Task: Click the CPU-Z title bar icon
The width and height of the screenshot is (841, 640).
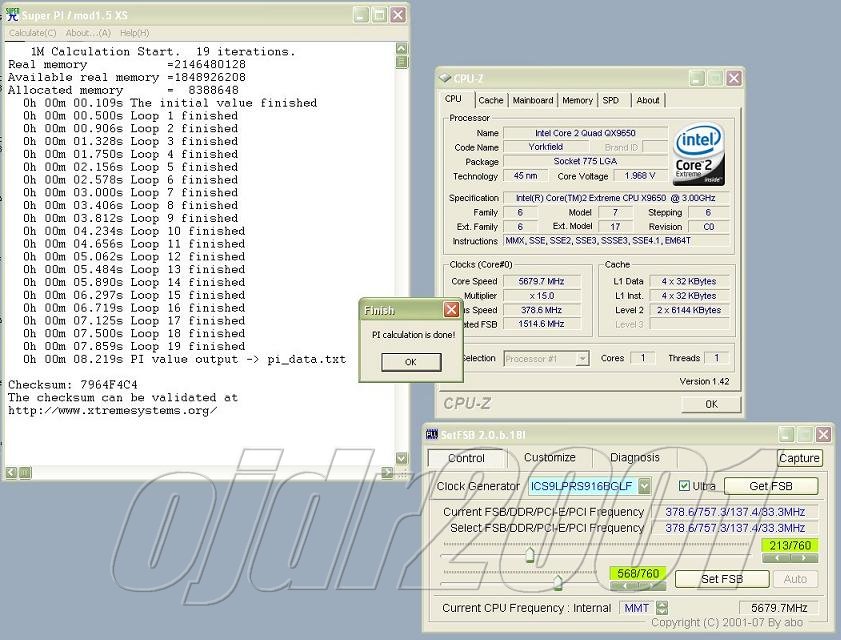Action: pos(445,78)
